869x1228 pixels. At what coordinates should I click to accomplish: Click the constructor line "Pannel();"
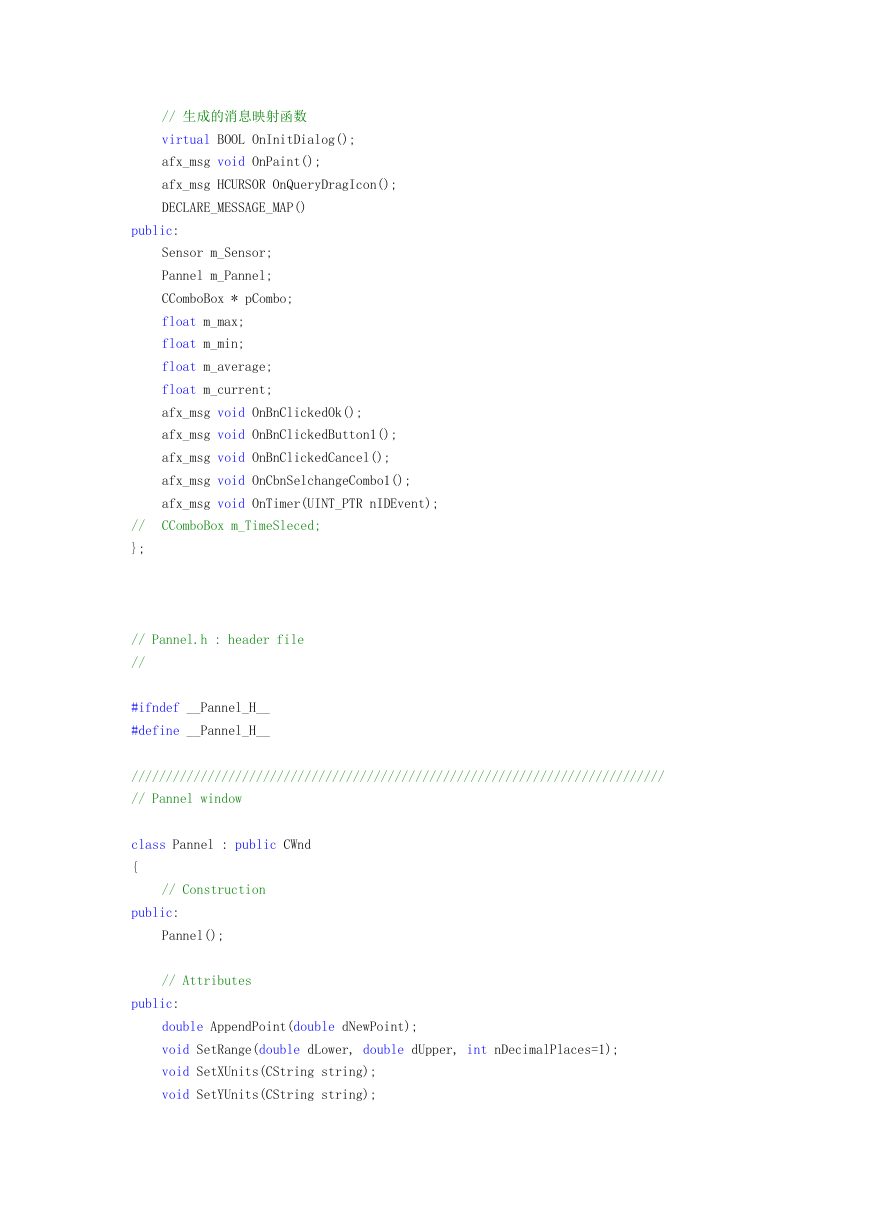point(193,936)
